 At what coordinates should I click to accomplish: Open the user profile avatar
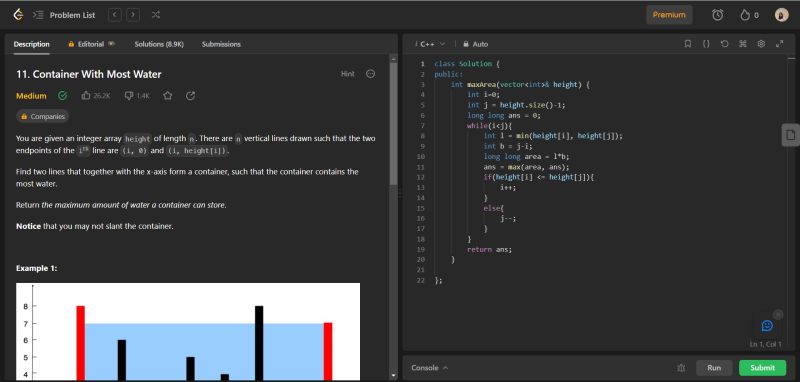(781, 15)
